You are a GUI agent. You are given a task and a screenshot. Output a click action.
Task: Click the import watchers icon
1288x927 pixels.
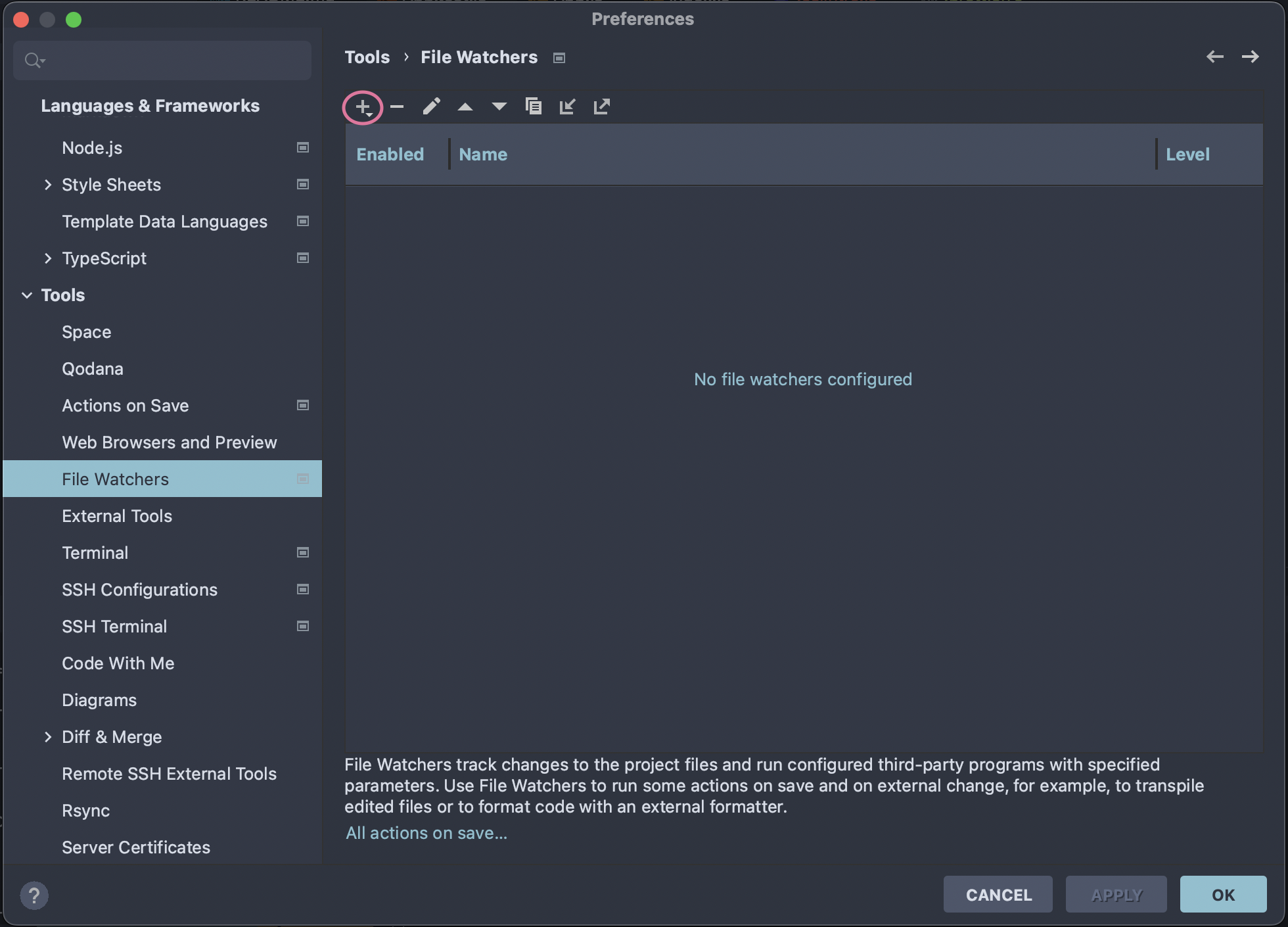(x=567, y=107)
